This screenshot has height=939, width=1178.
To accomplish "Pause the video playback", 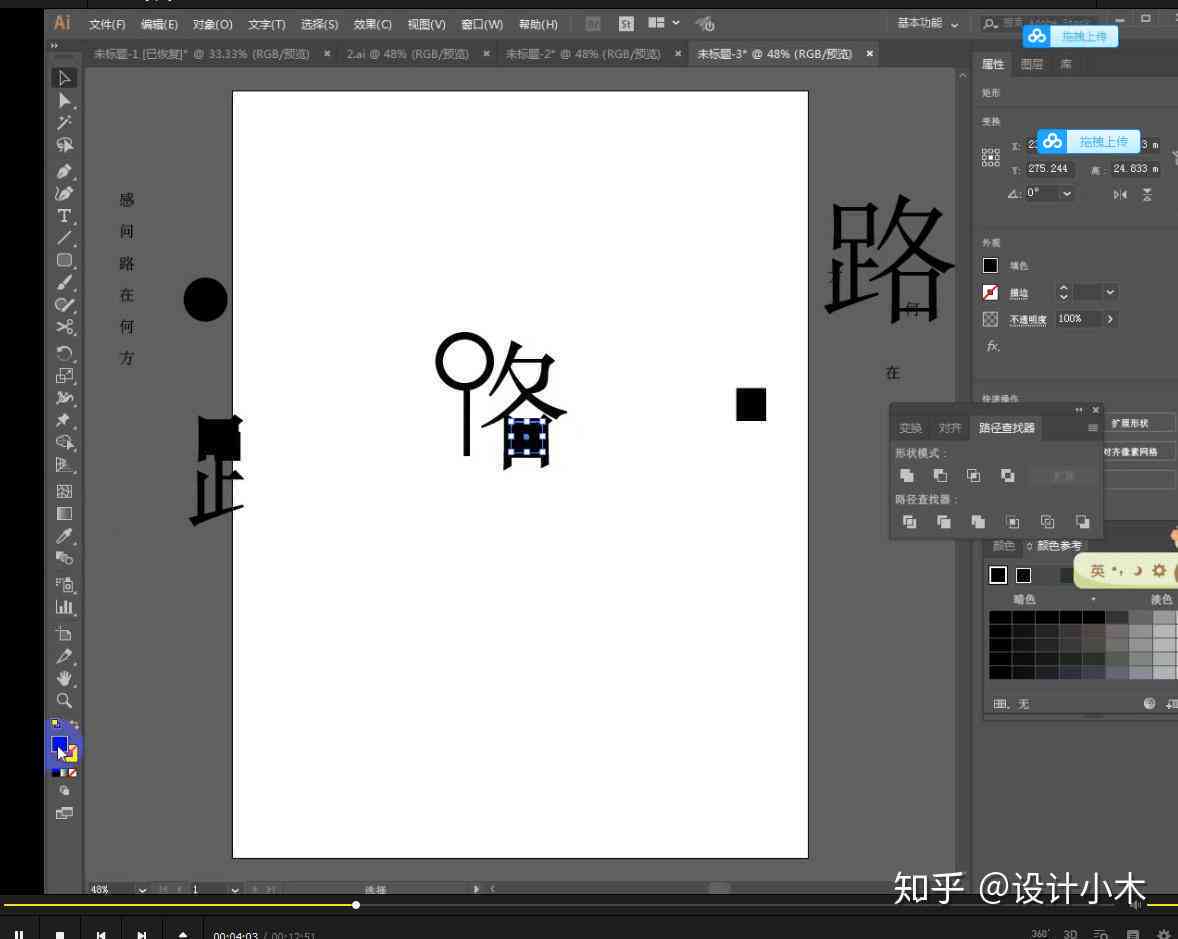I will tap(19, 934).
